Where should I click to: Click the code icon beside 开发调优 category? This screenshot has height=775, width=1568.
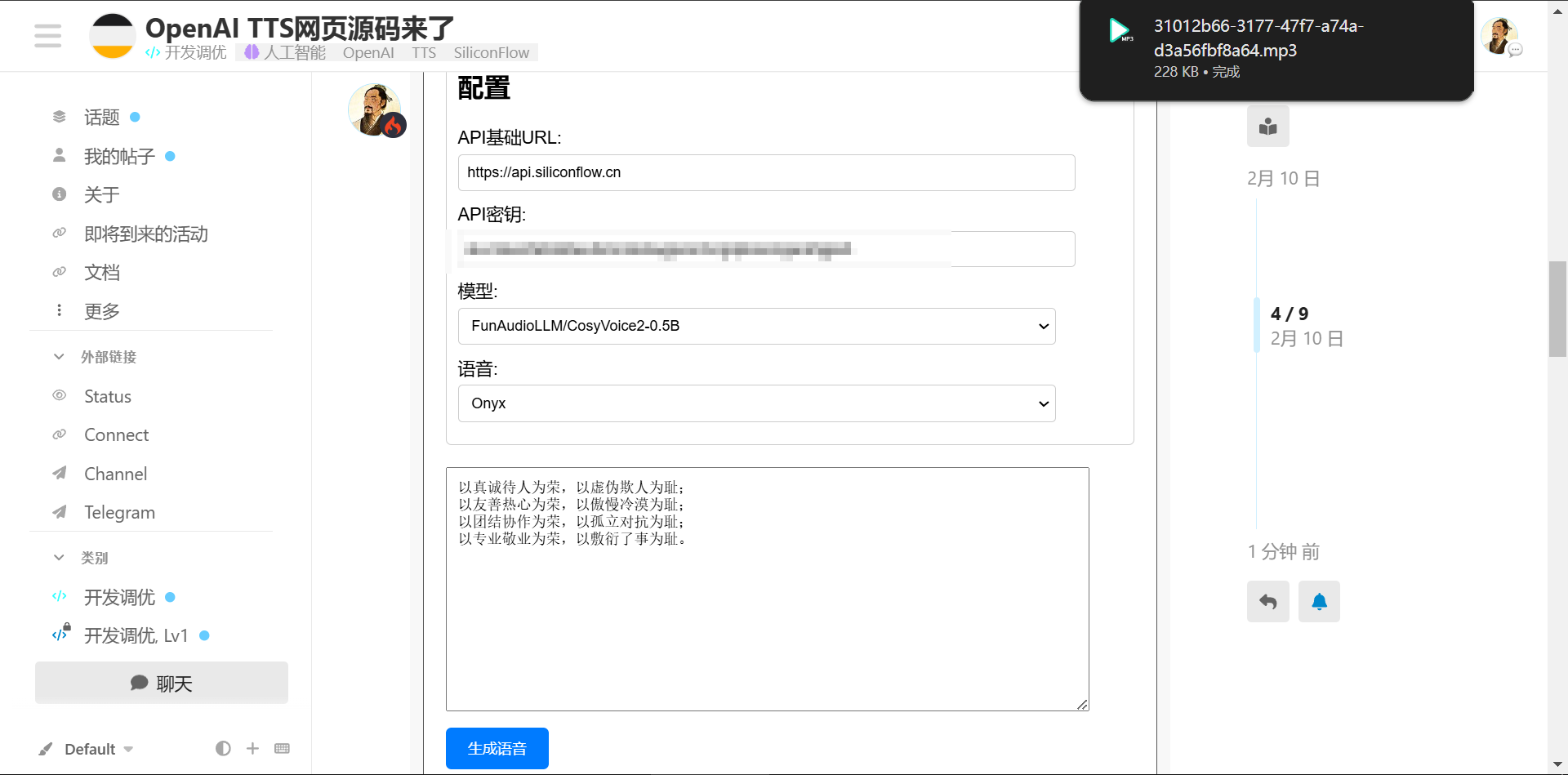59,596
